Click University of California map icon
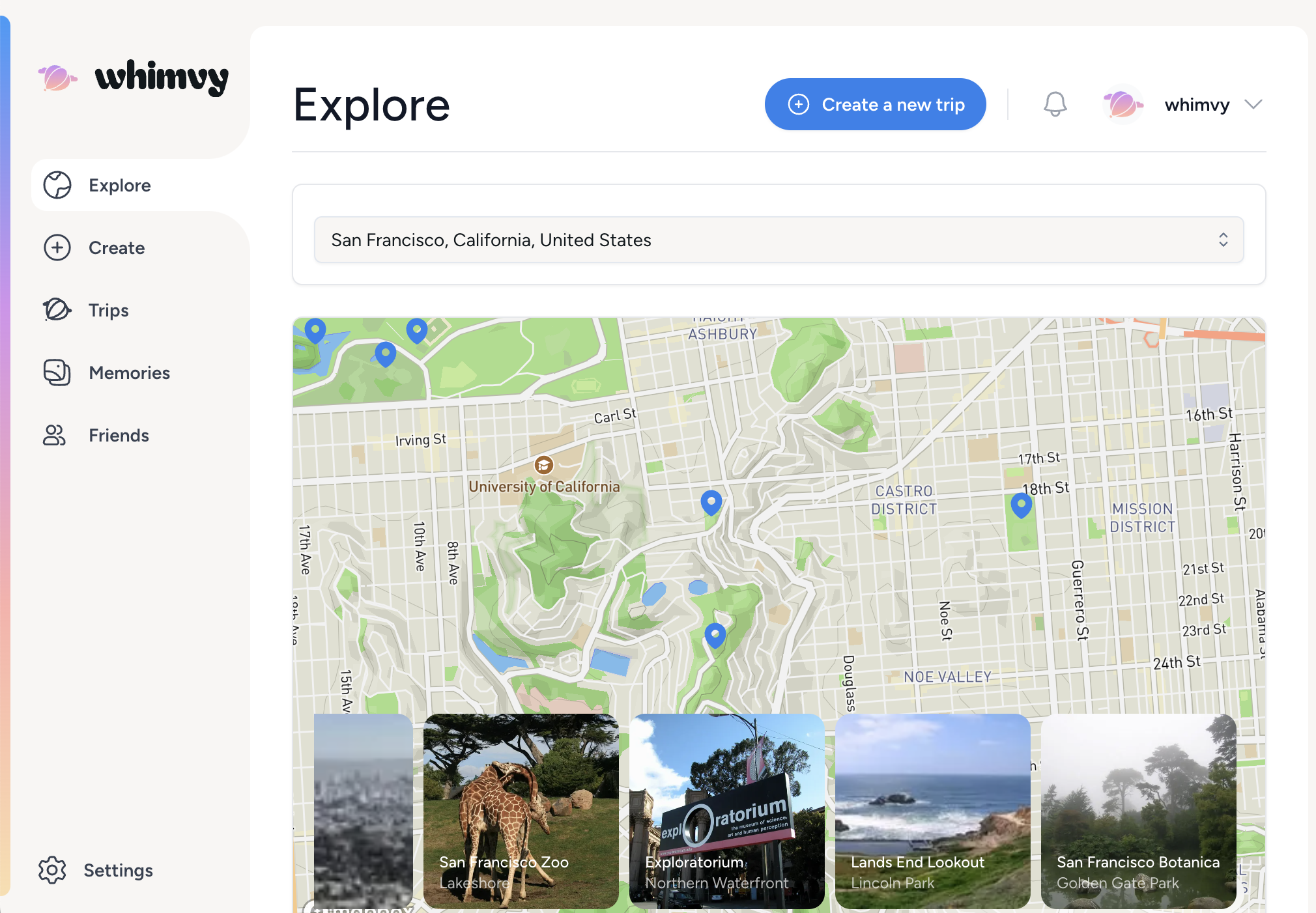The width and height of the screenshot is (1316, 913). [x=543, y=465]
